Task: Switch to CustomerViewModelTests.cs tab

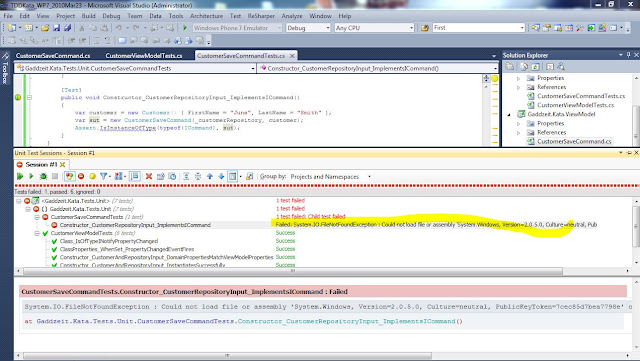Action: click(144, 56)
